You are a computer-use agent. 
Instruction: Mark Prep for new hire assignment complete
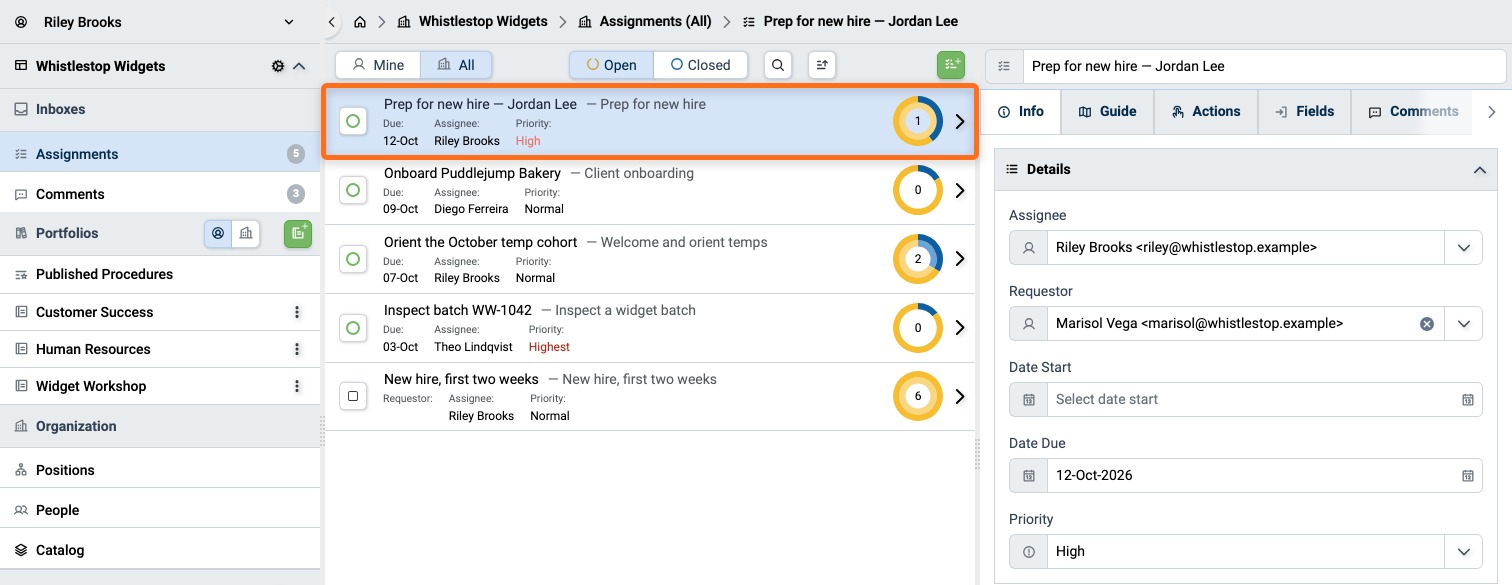[x=352, y=121]
